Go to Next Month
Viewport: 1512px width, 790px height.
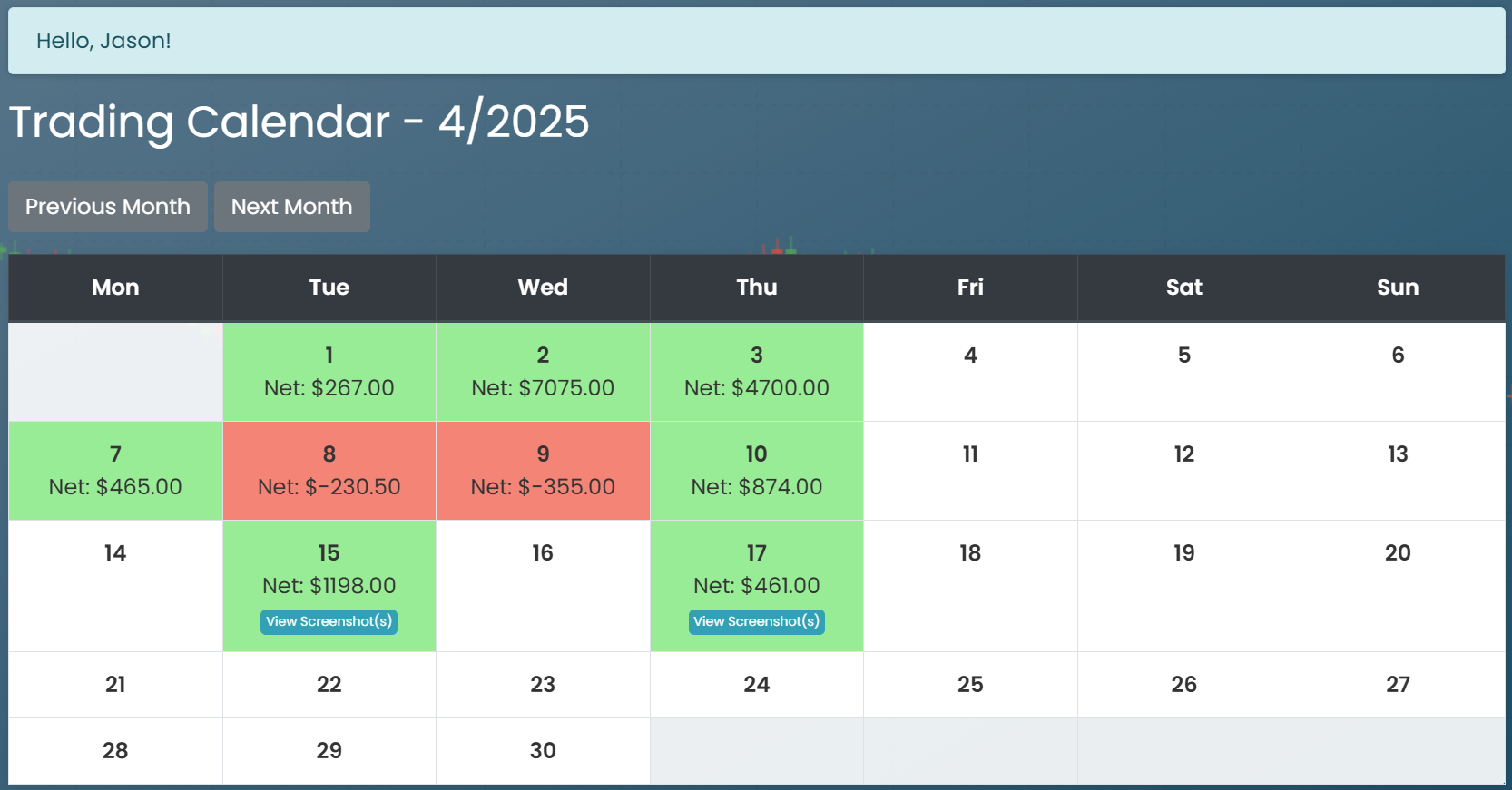click(291, 207)
